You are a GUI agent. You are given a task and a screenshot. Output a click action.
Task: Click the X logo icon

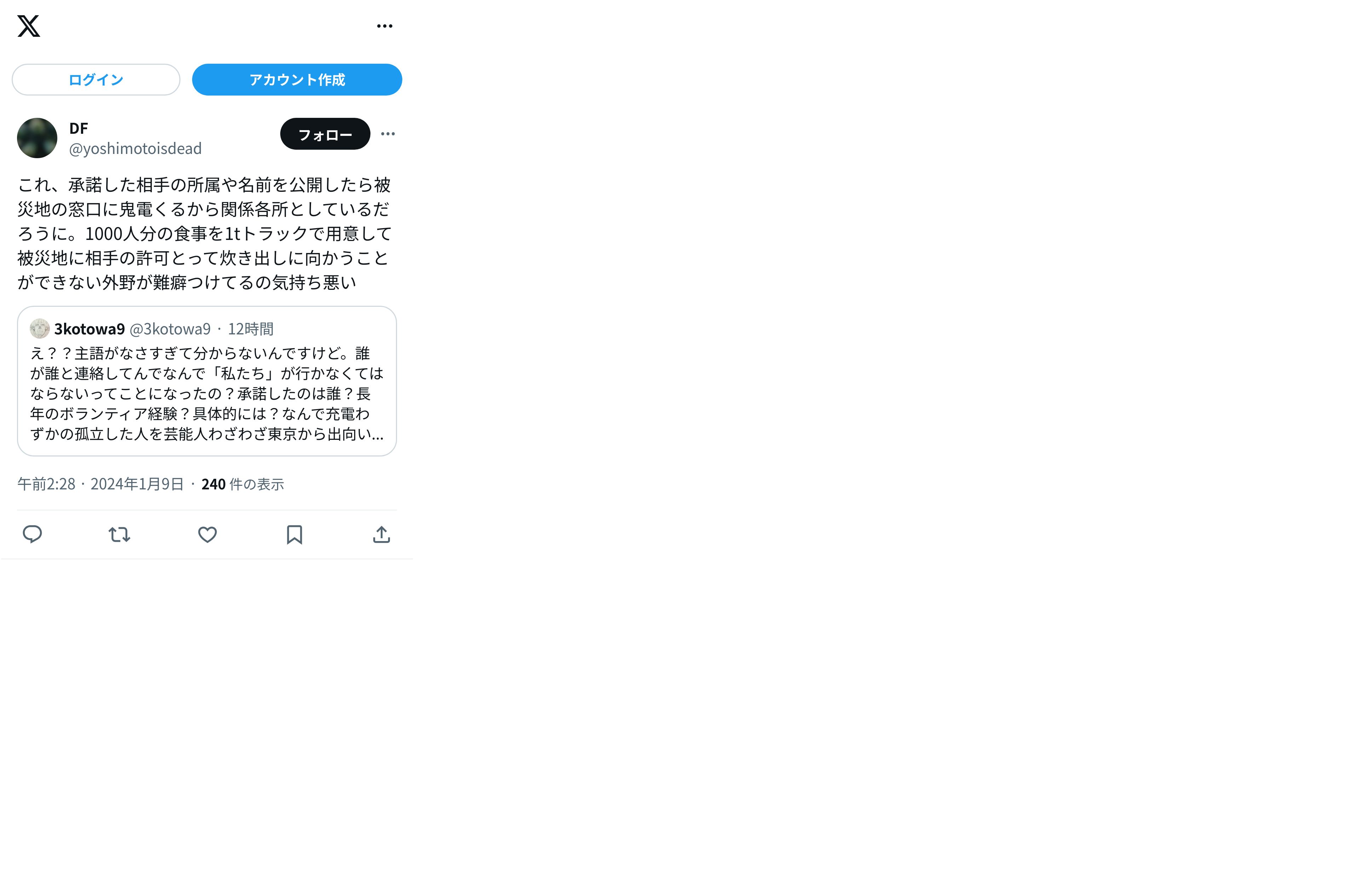tap(29, 26)
